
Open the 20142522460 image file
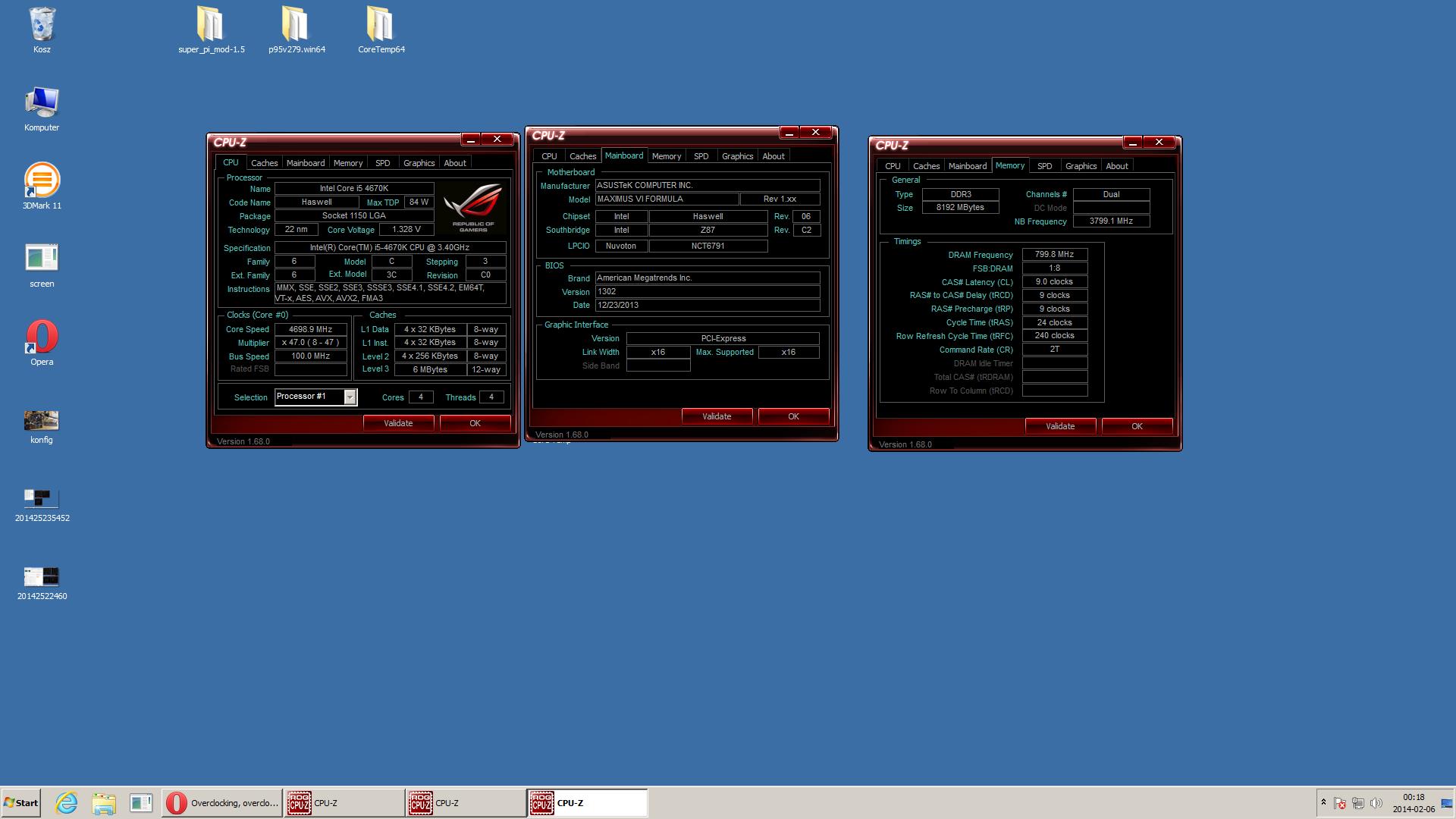[42, 583]
